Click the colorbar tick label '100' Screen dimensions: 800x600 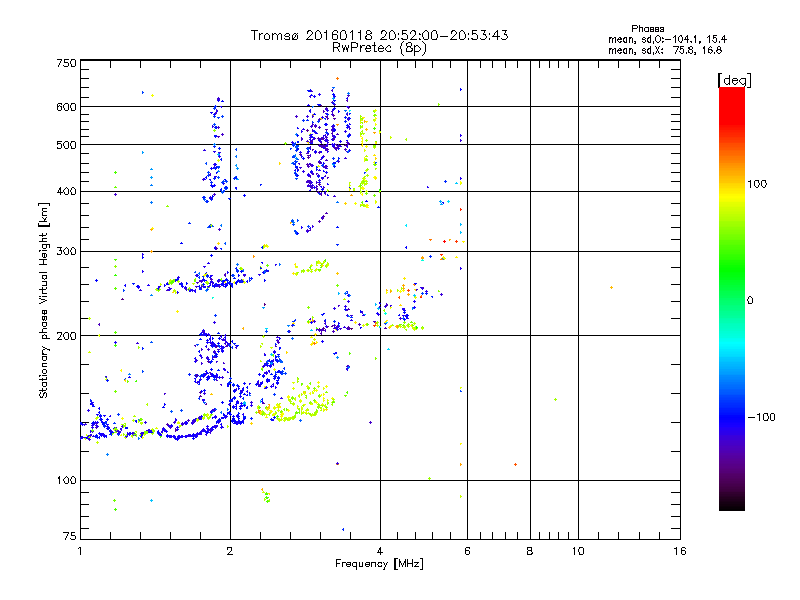[757, 184]
